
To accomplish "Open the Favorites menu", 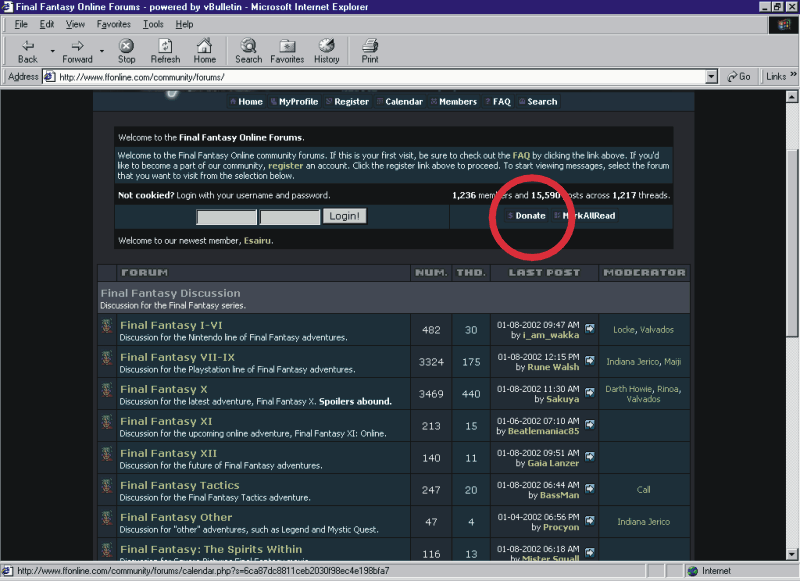I will pos(113,24).
